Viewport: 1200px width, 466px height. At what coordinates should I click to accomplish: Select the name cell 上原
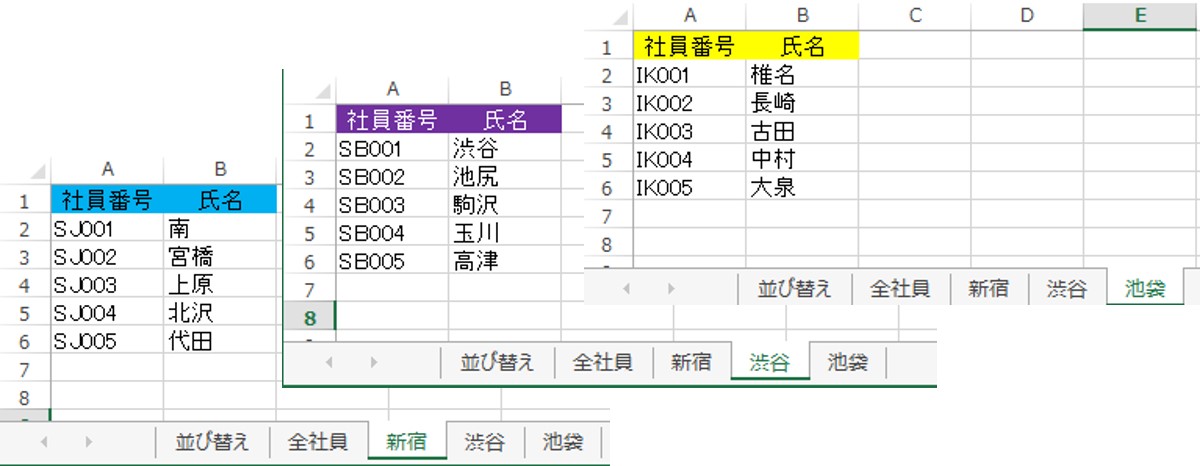tap(221, 284)
